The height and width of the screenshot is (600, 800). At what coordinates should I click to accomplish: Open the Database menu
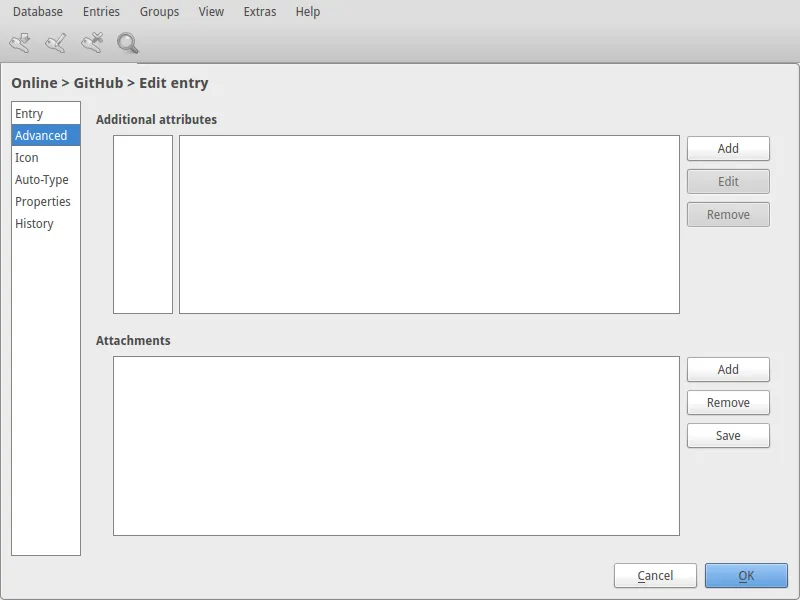[37, 12]
